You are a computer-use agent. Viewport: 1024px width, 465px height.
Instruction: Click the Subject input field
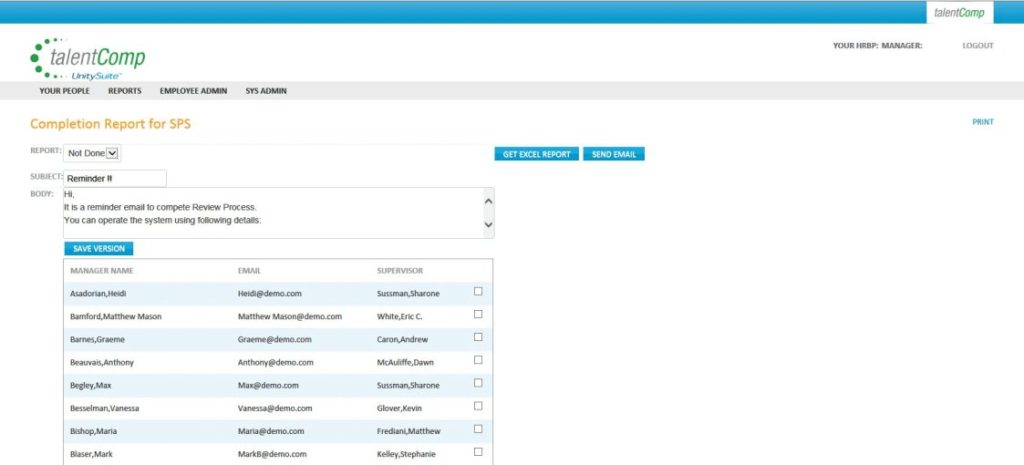[x=115, y=178]
